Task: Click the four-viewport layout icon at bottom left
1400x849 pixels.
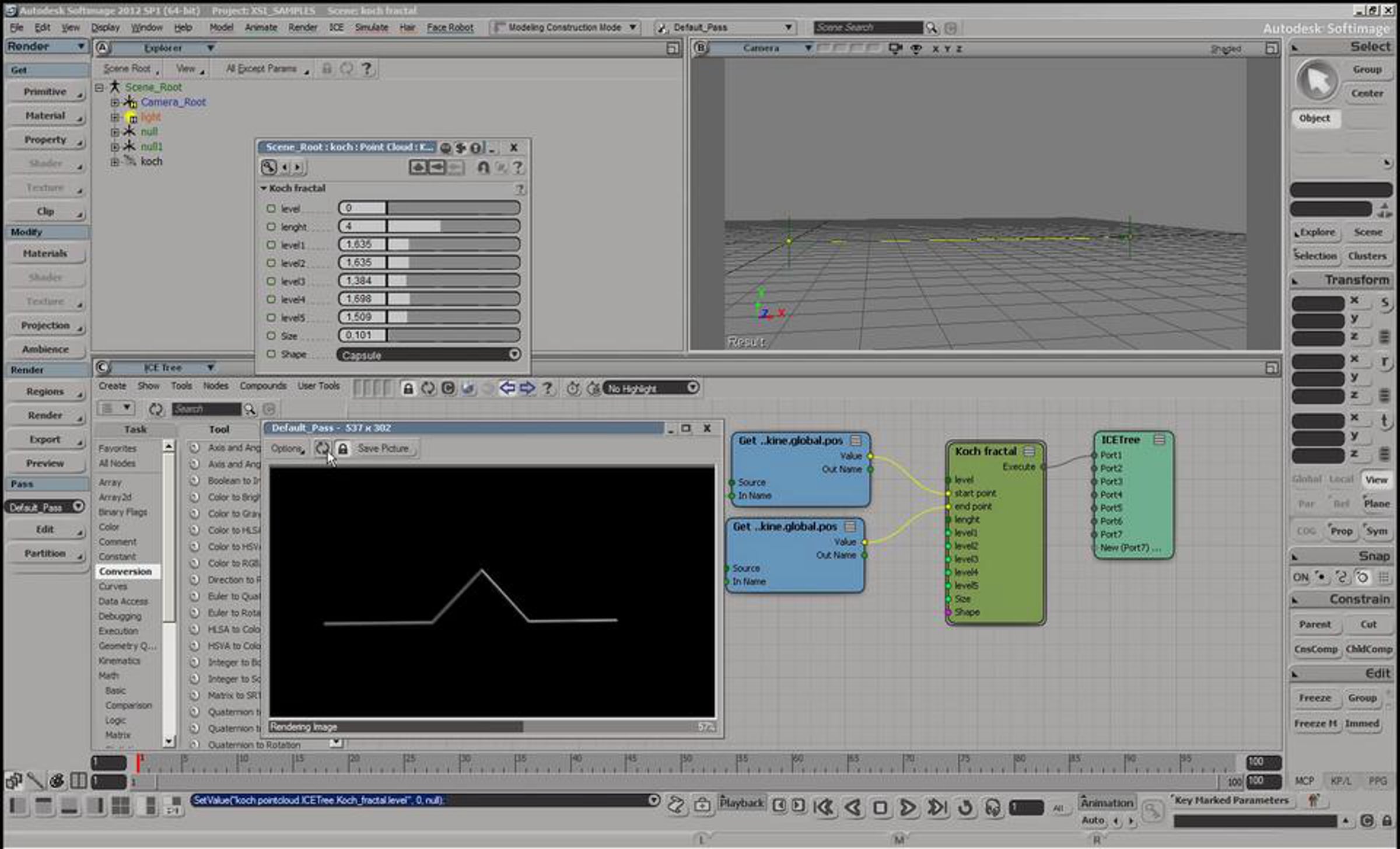Action: [121, 806]
